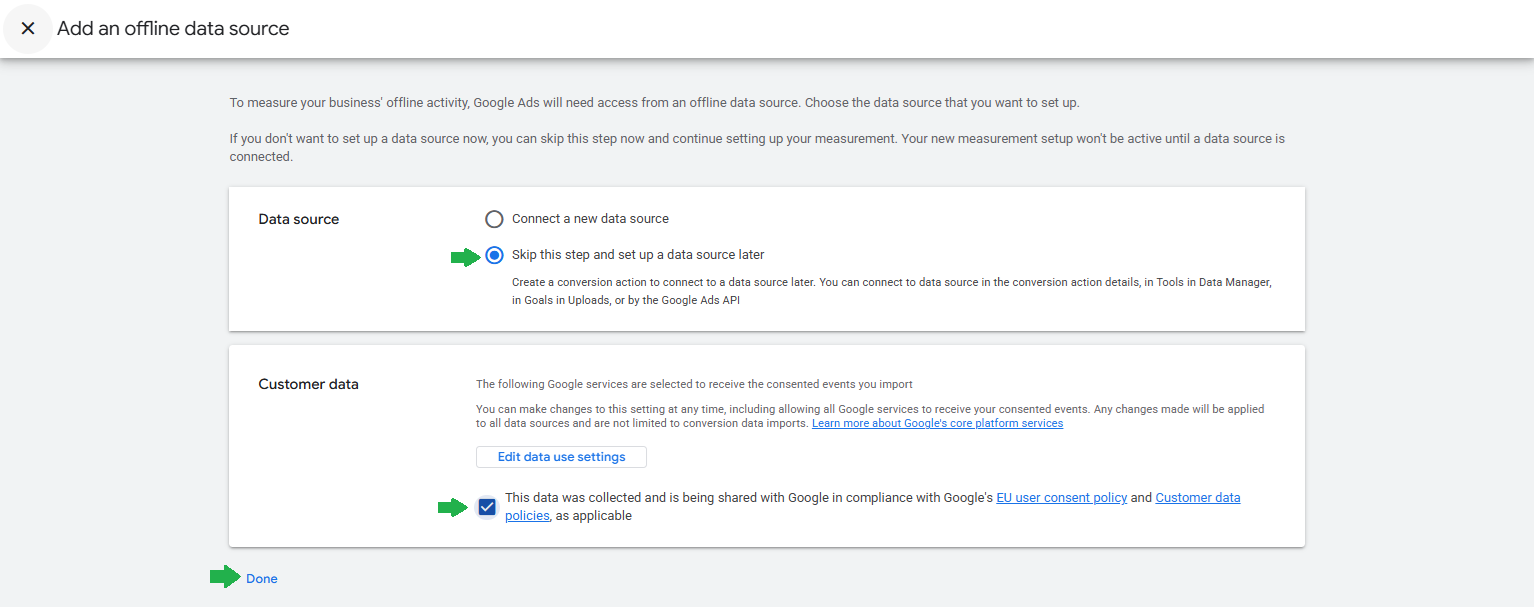This screenshot has width=1534, height=607.
Task: Choose Skip this step radio option
Action: 494,255
